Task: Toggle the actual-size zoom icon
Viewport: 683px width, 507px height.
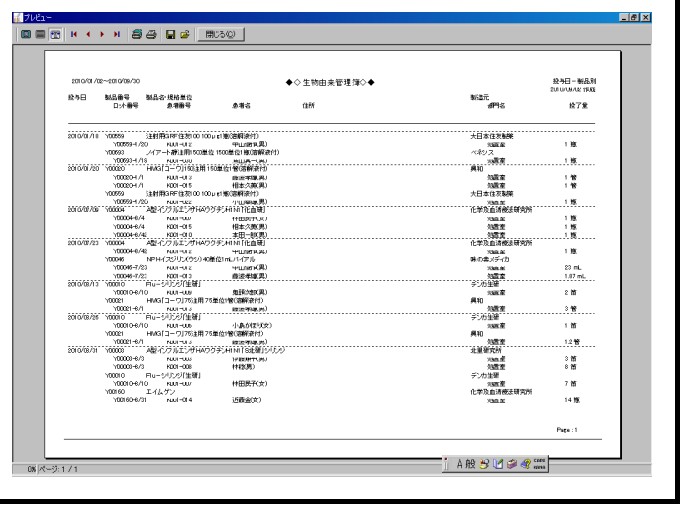Action: tap(55, 34)
